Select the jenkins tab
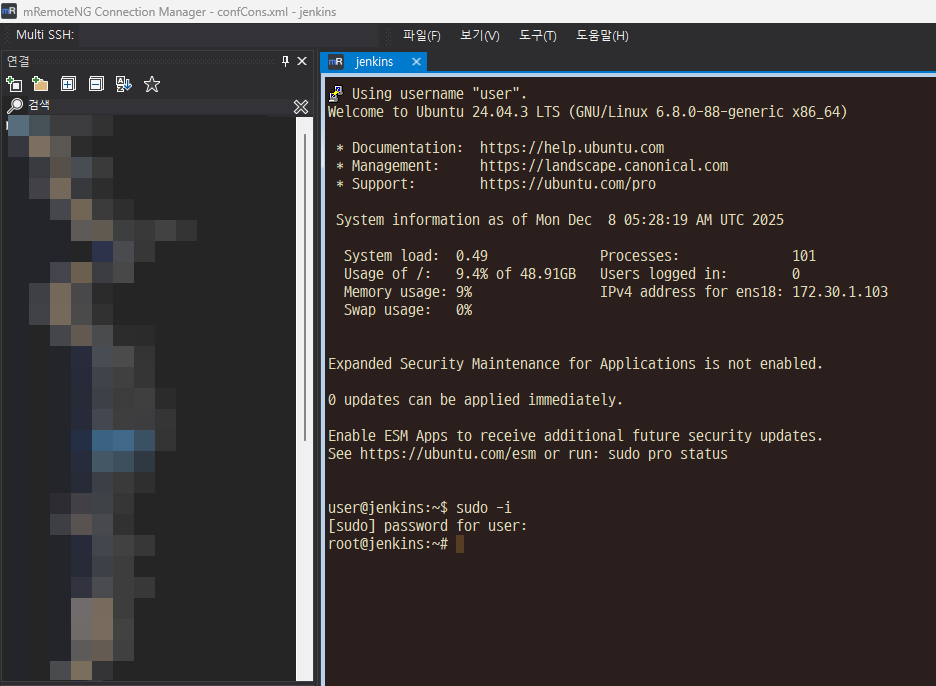This screenshot has width=936, height=686. coord(374,61)
